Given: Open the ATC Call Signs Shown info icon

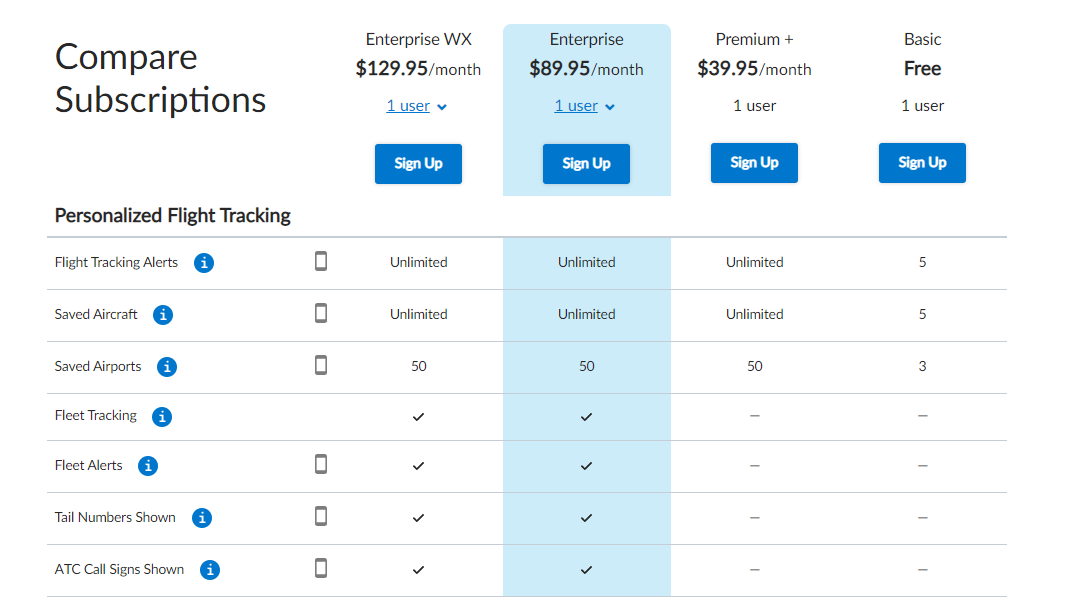Looking at the screenshot, I should click(209, 569).
